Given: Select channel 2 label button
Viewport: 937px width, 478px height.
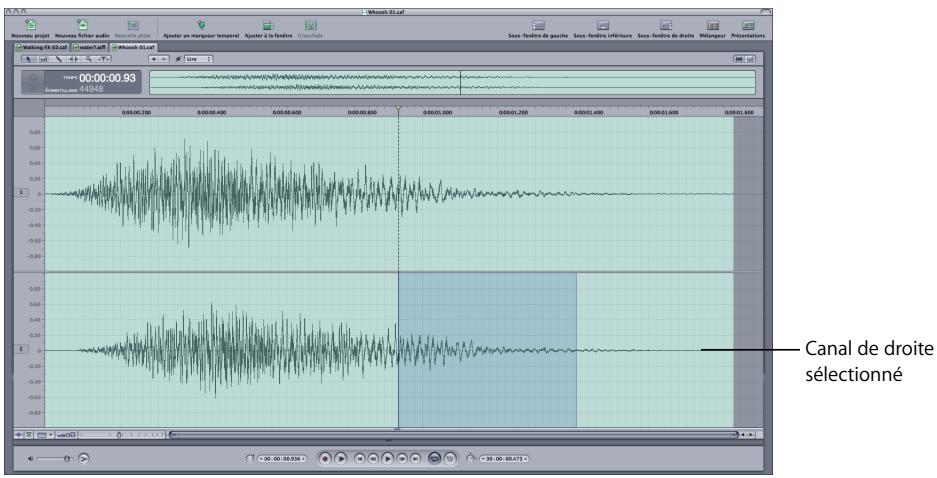Looking at the screenshot, I should click(22, 348).
